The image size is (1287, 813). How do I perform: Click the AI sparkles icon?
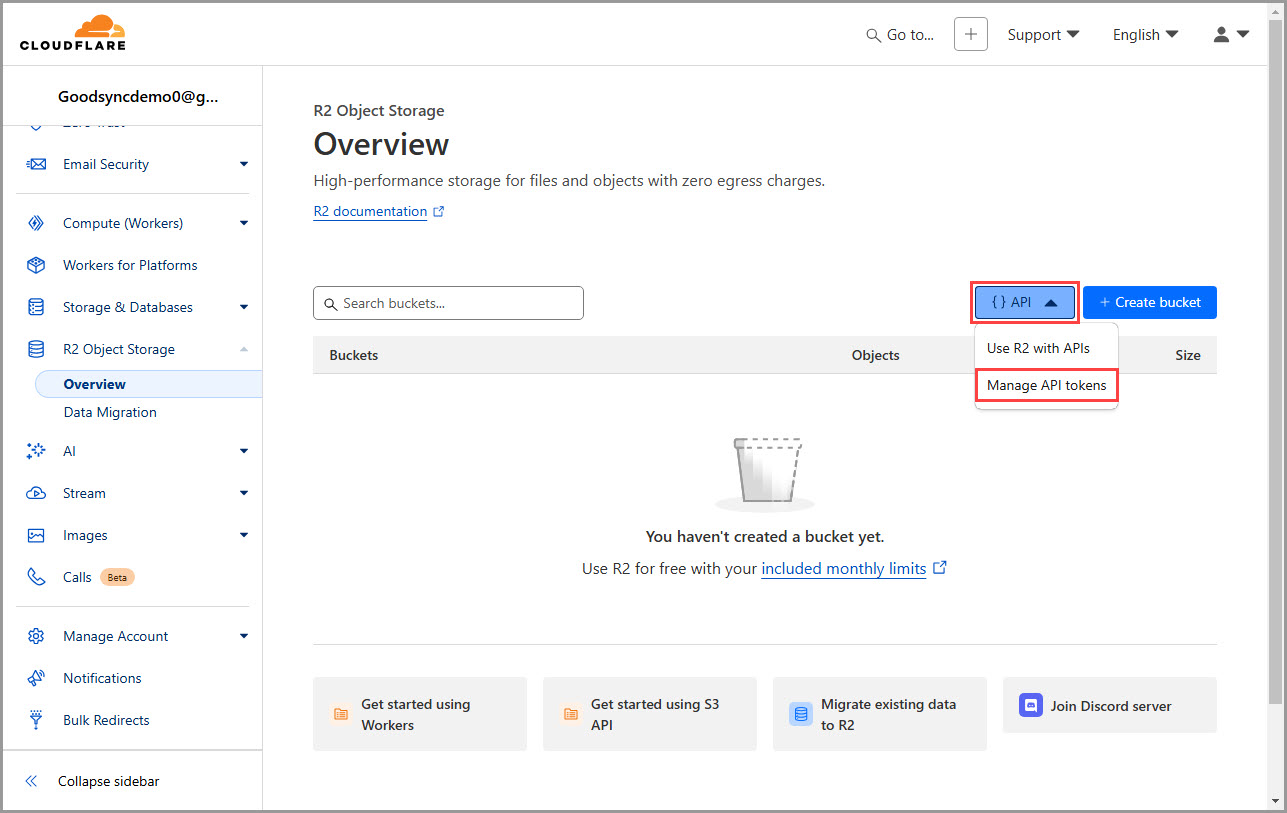[x=36, y=451]
